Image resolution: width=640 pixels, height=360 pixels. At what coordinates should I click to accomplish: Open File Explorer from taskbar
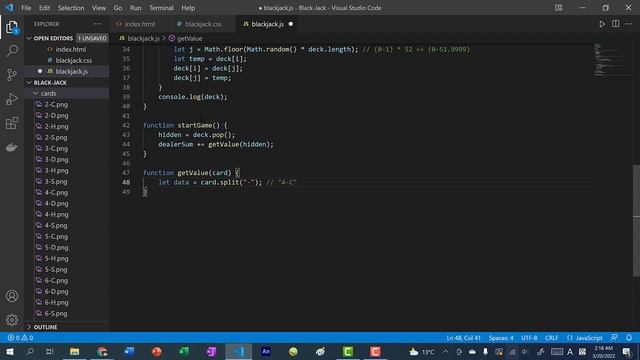pos(75,351)
